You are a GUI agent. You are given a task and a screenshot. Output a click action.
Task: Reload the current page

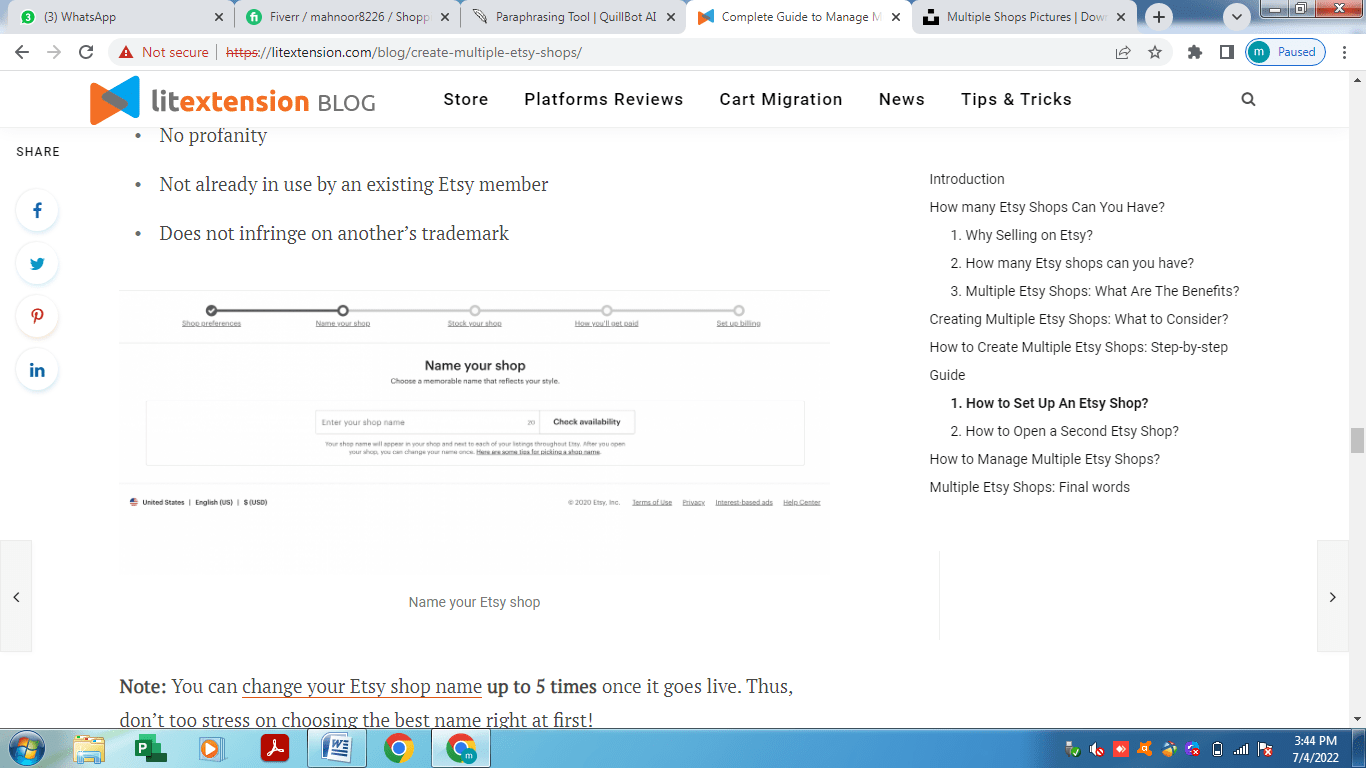point(86,52)
